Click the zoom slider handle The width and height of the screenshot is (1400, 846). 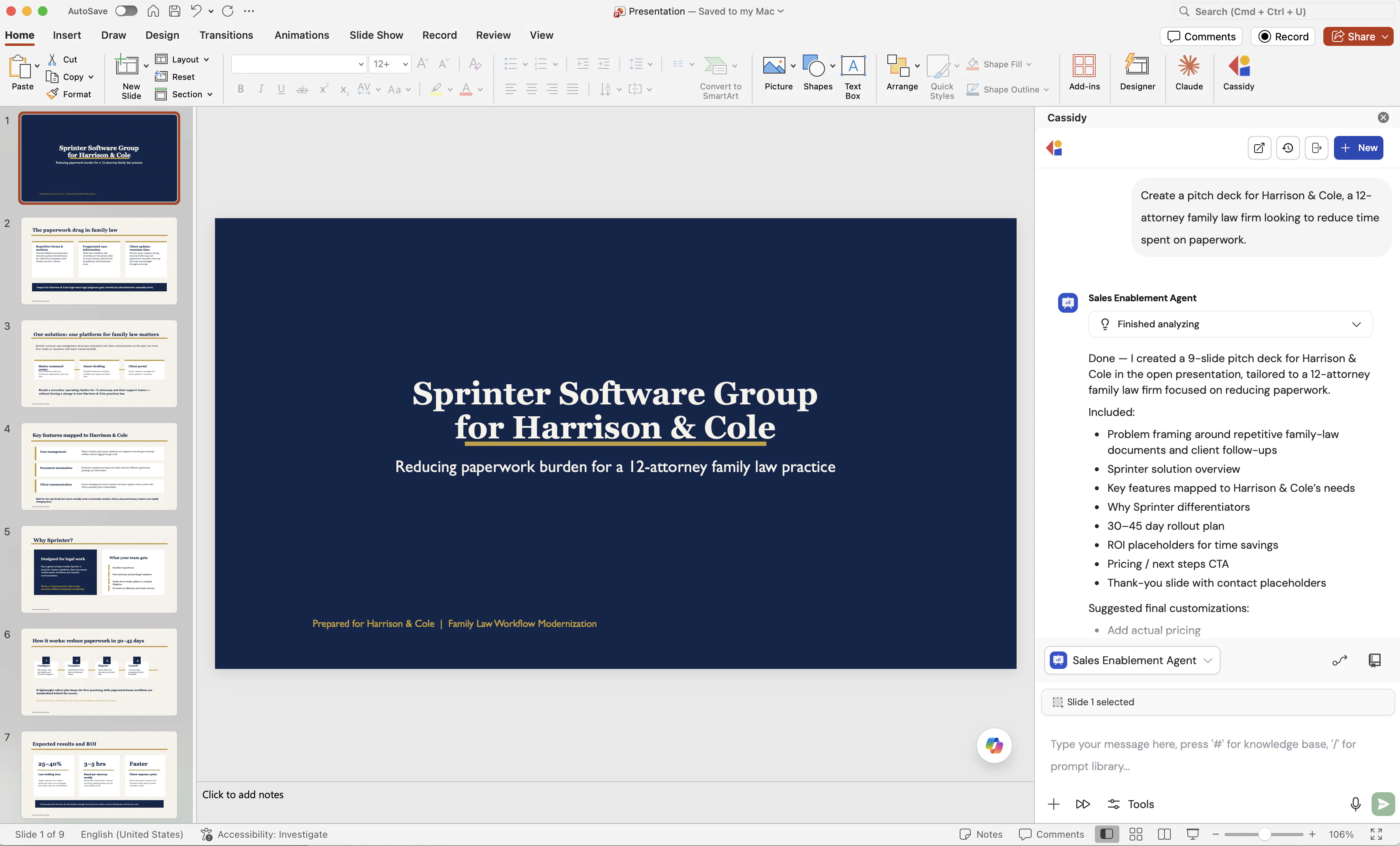(1264, 834)
